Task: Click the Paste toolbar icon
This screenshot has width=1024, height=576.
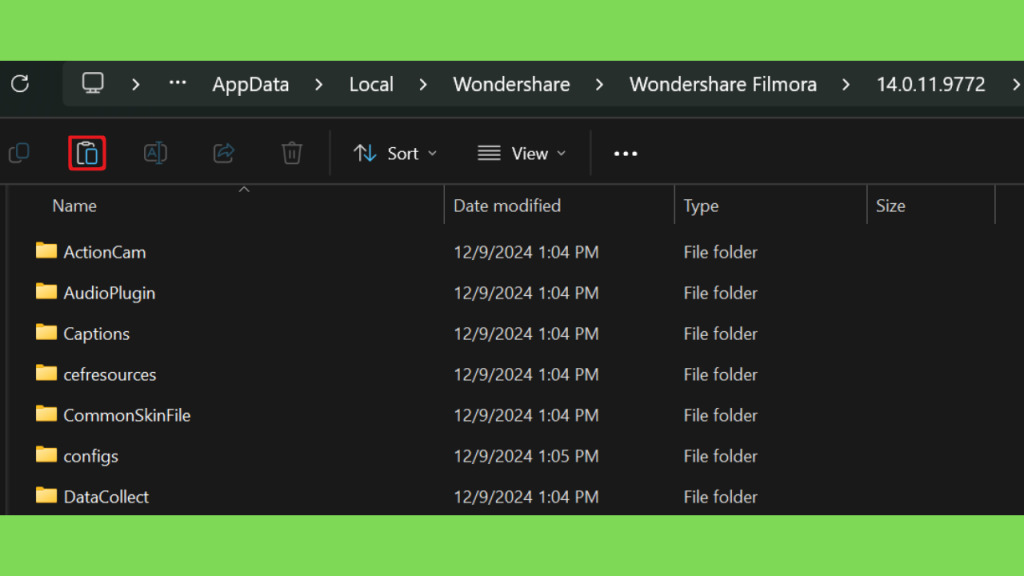Action: (x=87, y=153)
